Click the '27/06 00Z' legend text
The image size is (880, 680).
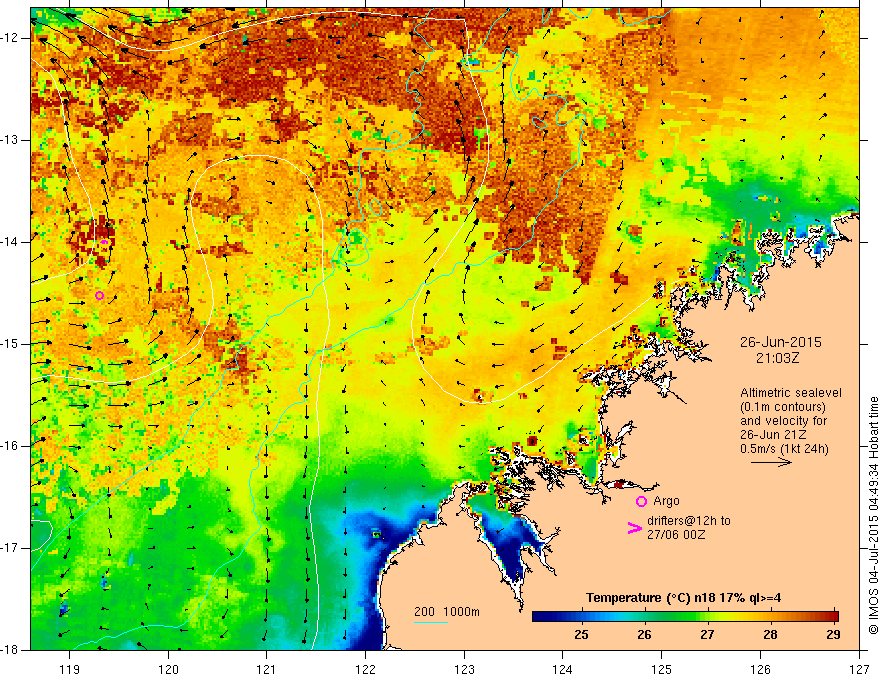click(x=676, y=535)
